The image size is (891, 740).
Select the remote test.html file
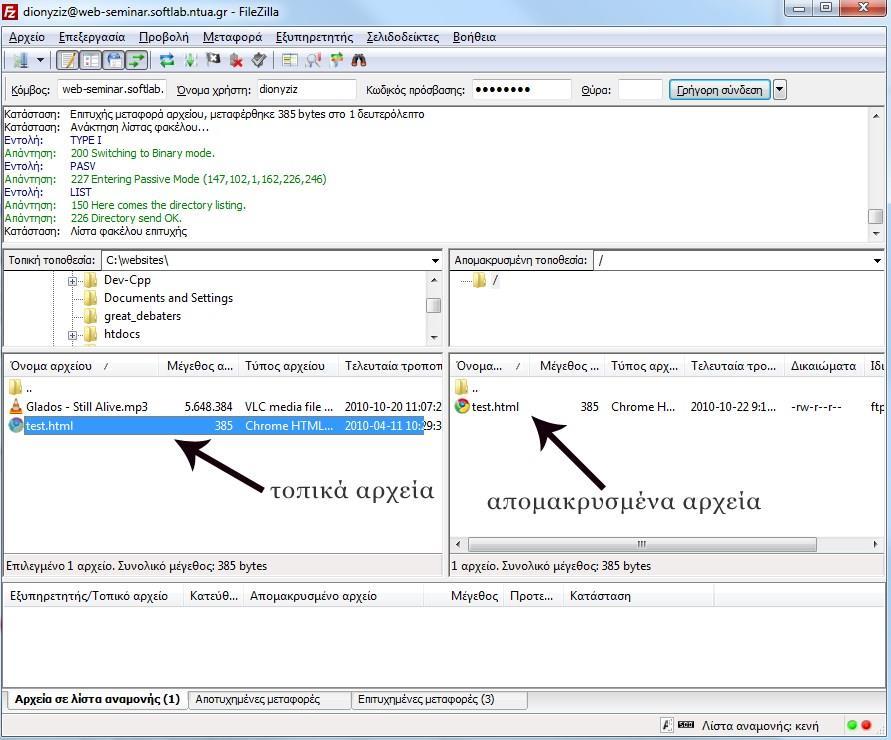[x=495, y=407]
